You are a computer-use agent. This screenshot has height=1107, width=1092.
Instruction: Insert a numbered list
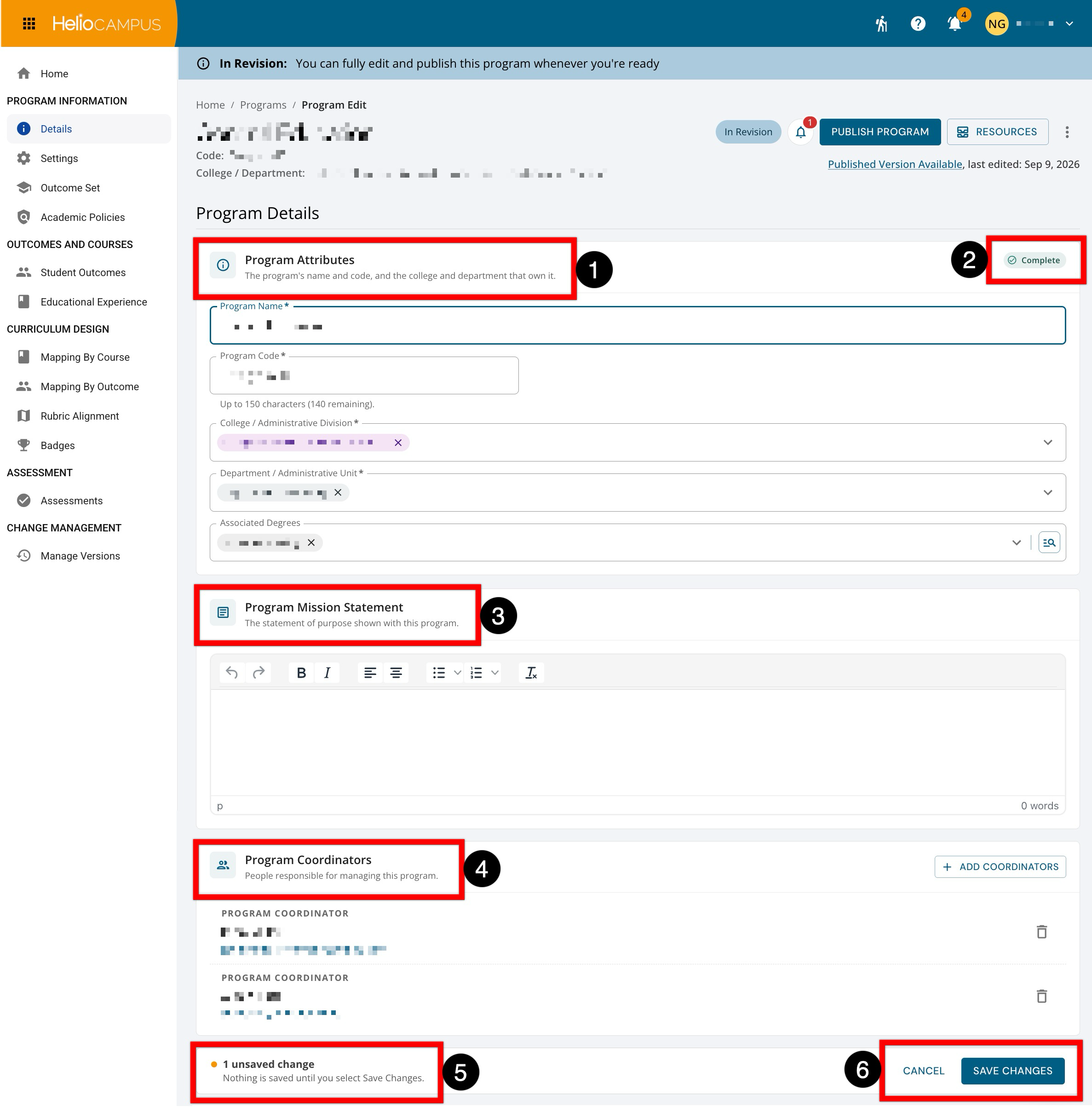(476, 672)
